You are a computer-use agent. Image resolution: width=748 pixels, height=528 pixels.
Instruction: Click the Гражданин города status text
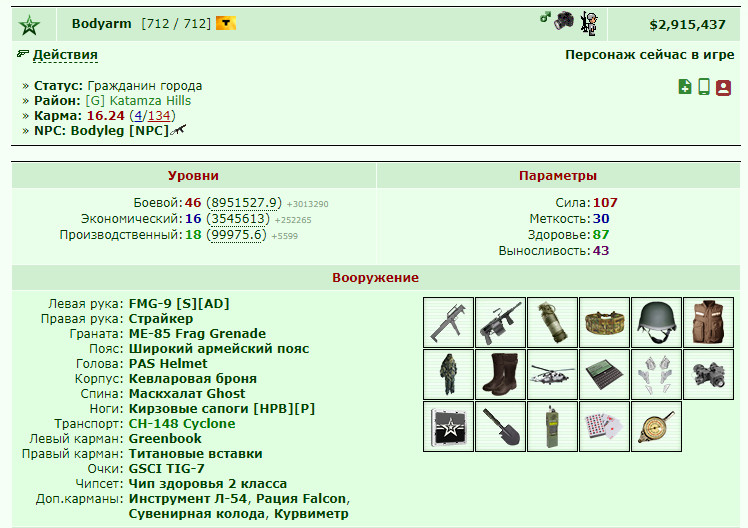[145, 86]
